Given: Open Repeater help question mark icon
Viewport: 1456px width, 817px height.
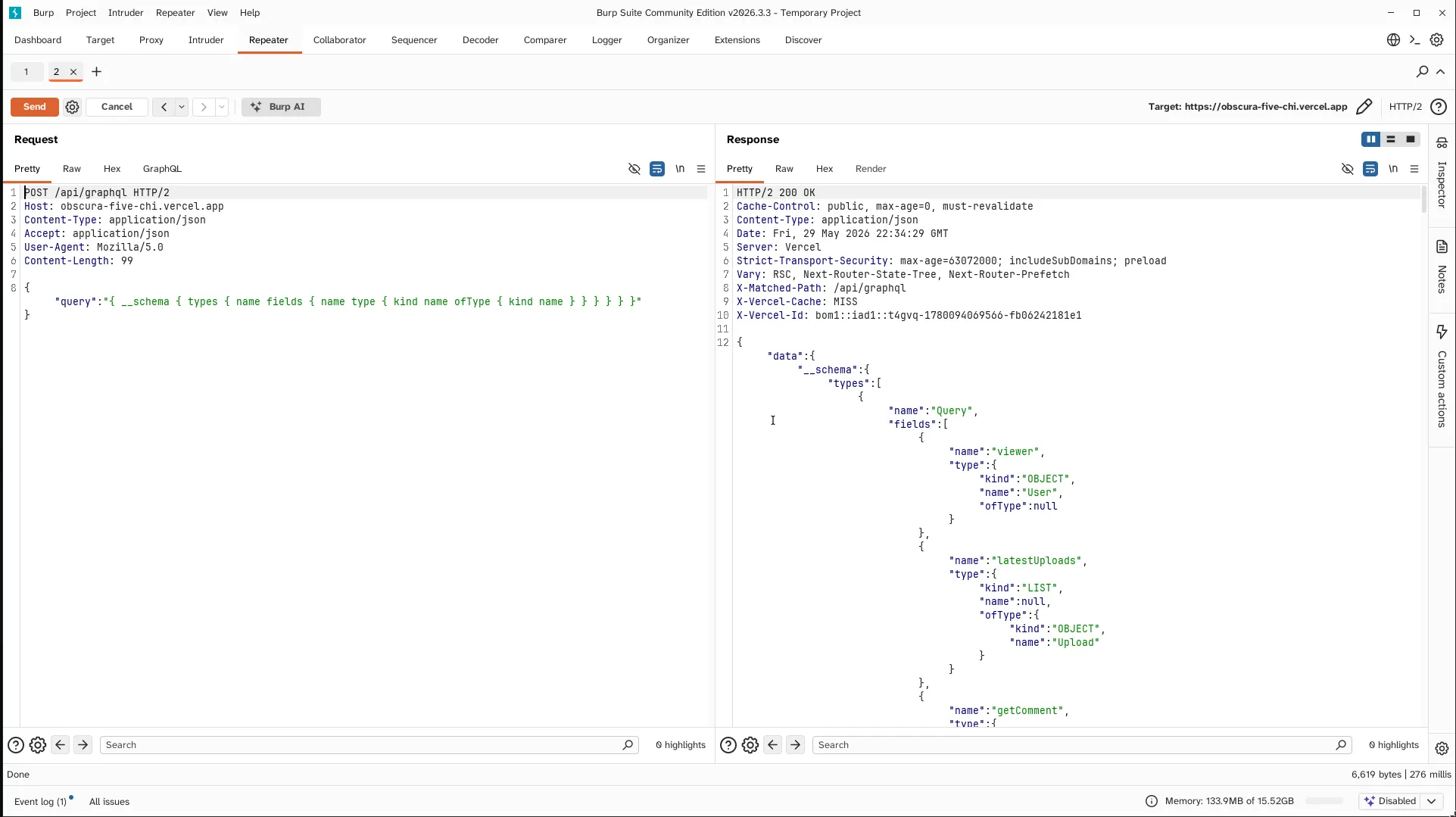Looking at the screenshot, I should click(x=1439, y=107).
